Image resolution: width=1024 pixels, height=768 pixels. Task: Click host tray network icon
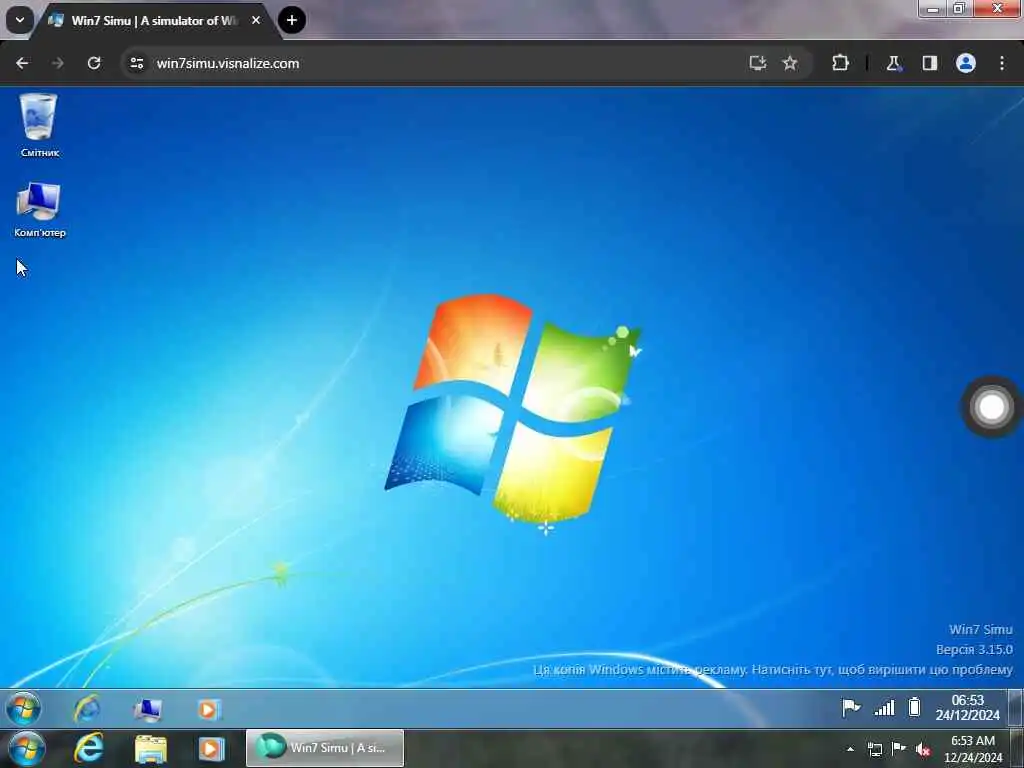[874, 749]
